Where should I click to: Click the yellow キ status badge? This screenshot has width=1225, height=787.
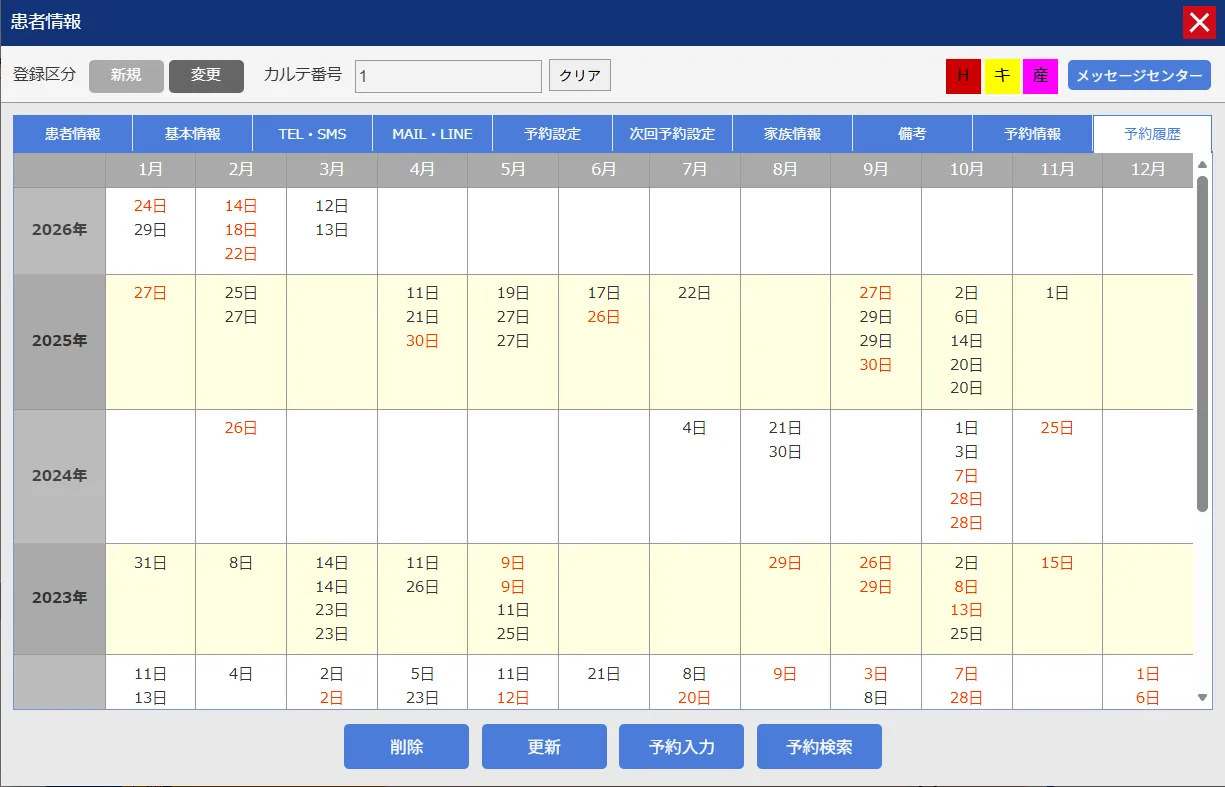(x=1002, y=76)
